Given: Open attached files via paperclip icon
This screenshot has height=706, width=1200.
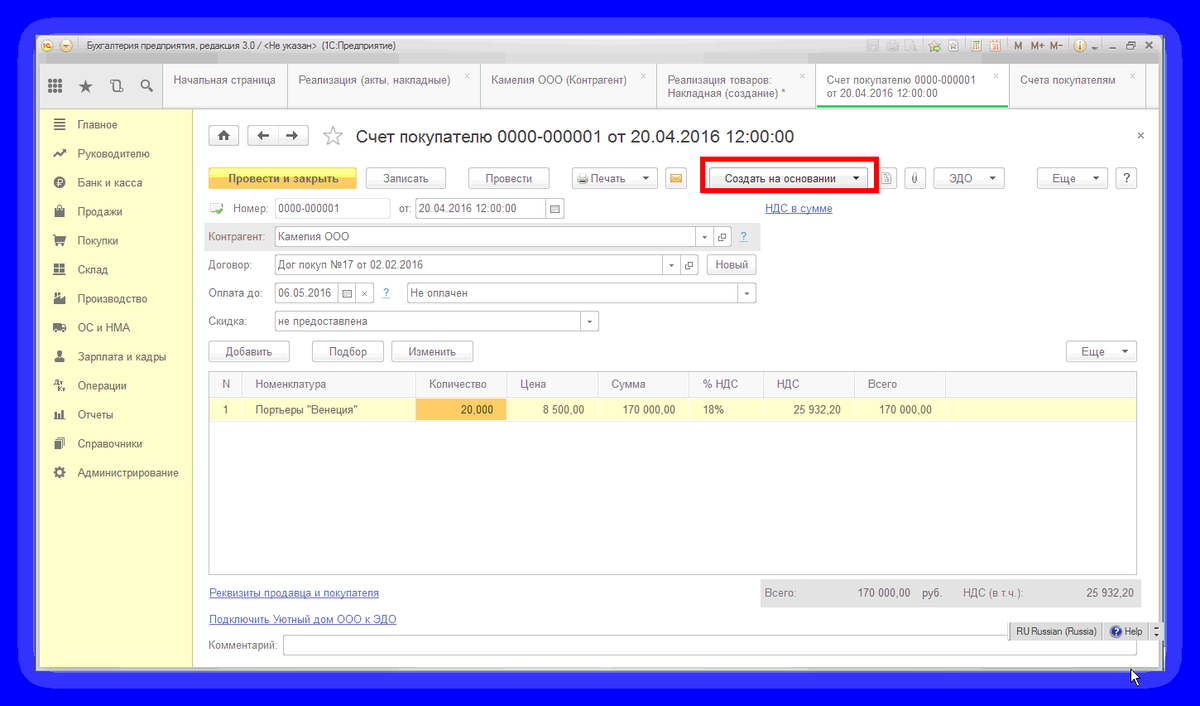Looking at the screenshot, I should (915, 178).
